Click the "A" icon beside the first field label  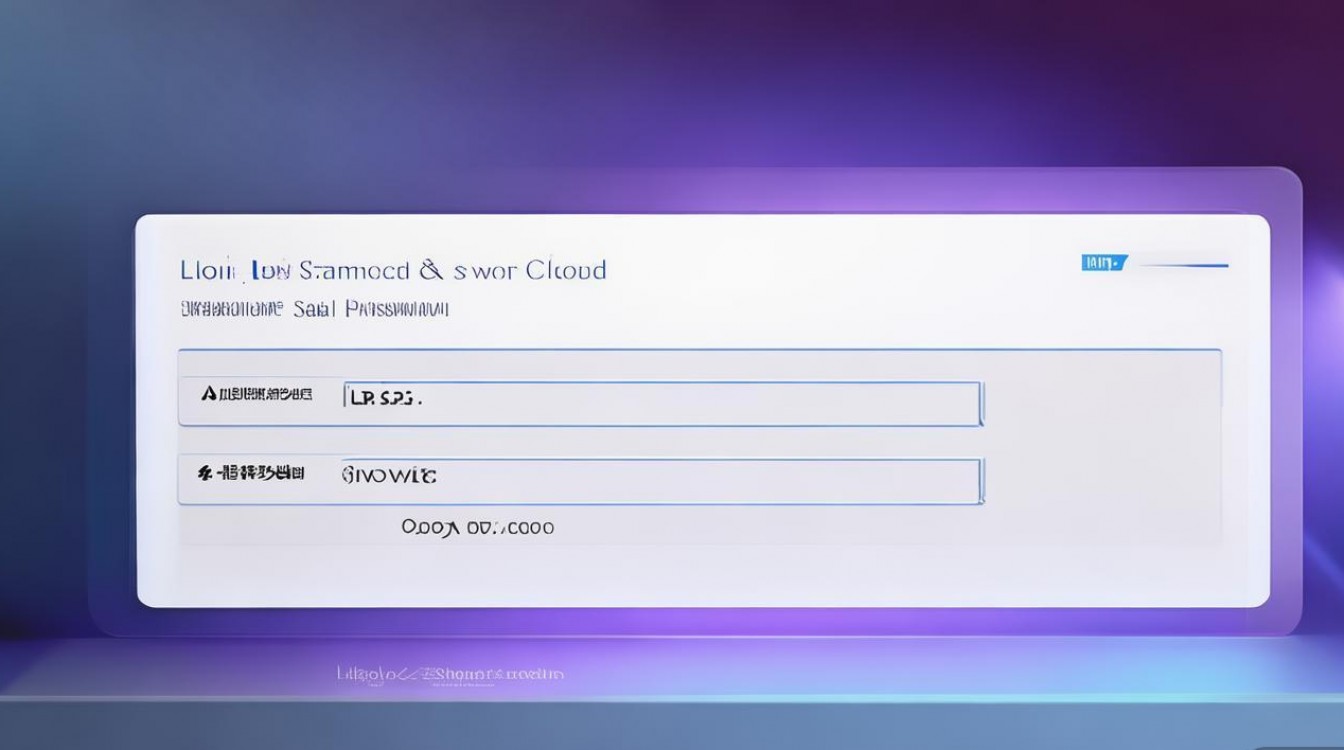coord(209,395)
